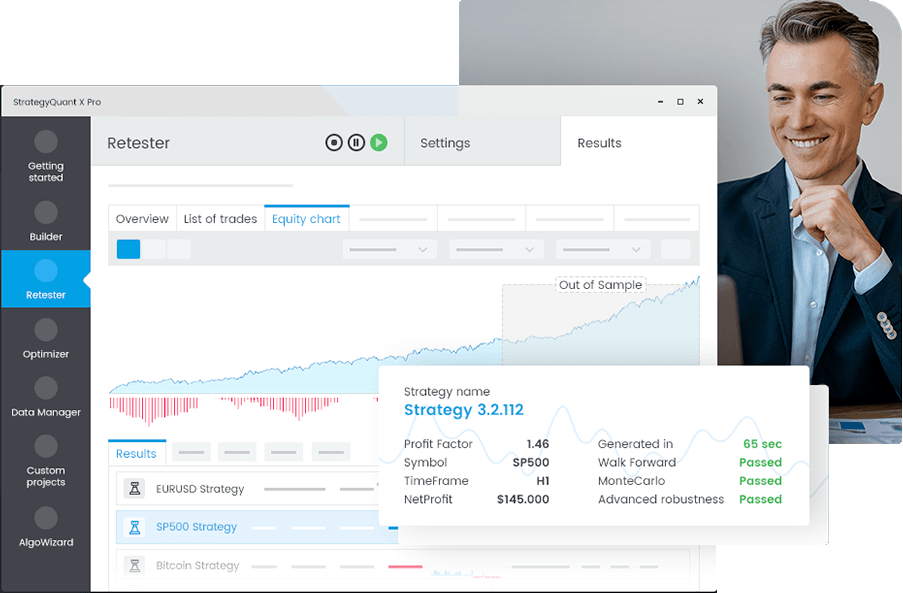This screenshot has width=903, height=593.
Task: Open the AlgoWizard sidebar section
Action: click(x=46, y=527)
